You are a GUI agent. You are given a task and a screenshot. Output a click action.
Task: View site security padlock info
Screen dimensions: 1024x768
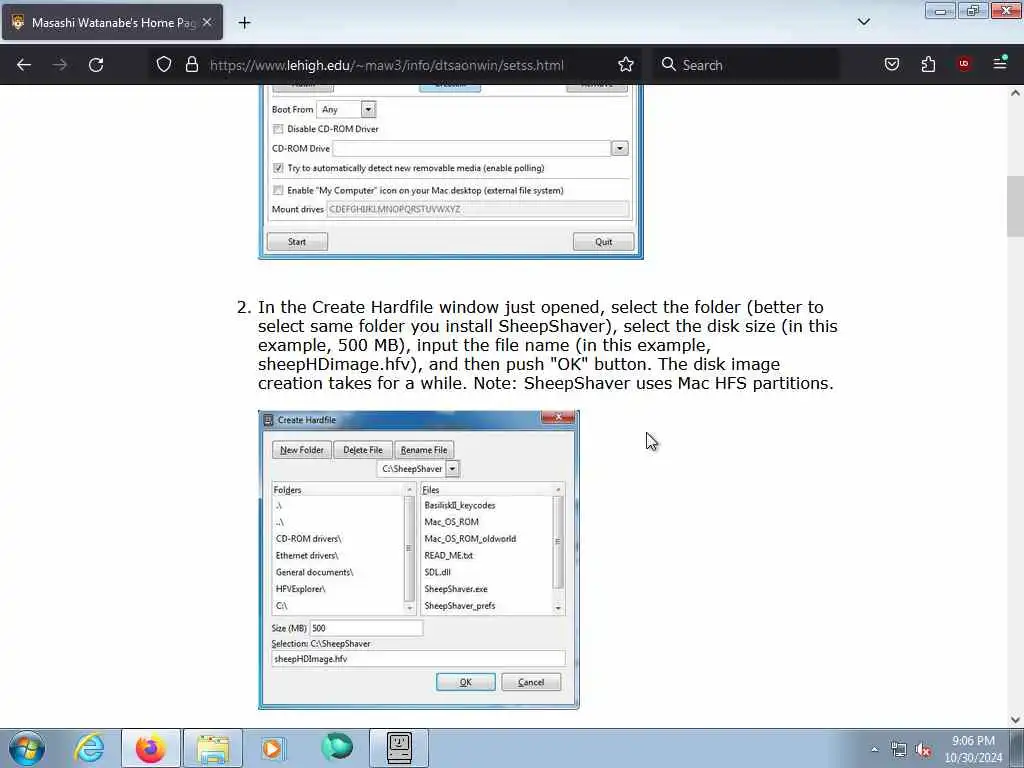point(191,64)
